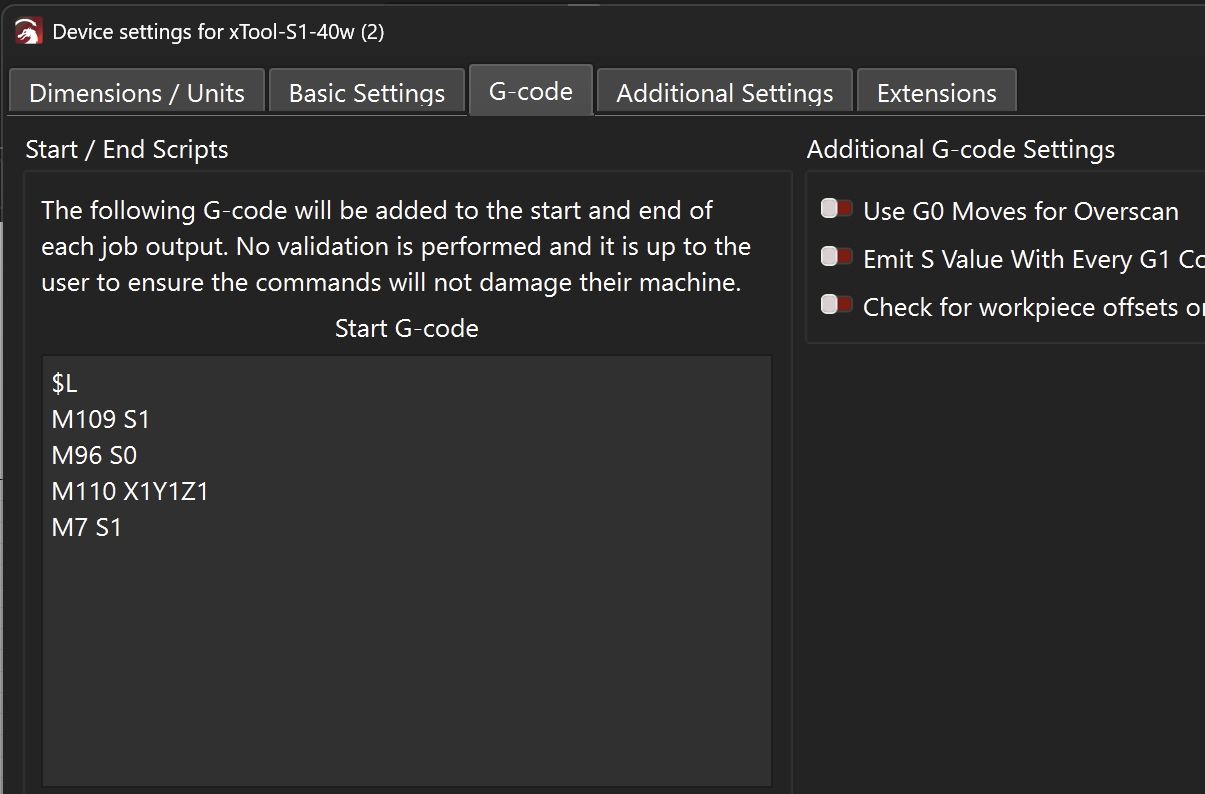Viewport: 1205px width, 794px height.
Task: Enable Emit S Value With Every G1
Action: coord(836,257)
